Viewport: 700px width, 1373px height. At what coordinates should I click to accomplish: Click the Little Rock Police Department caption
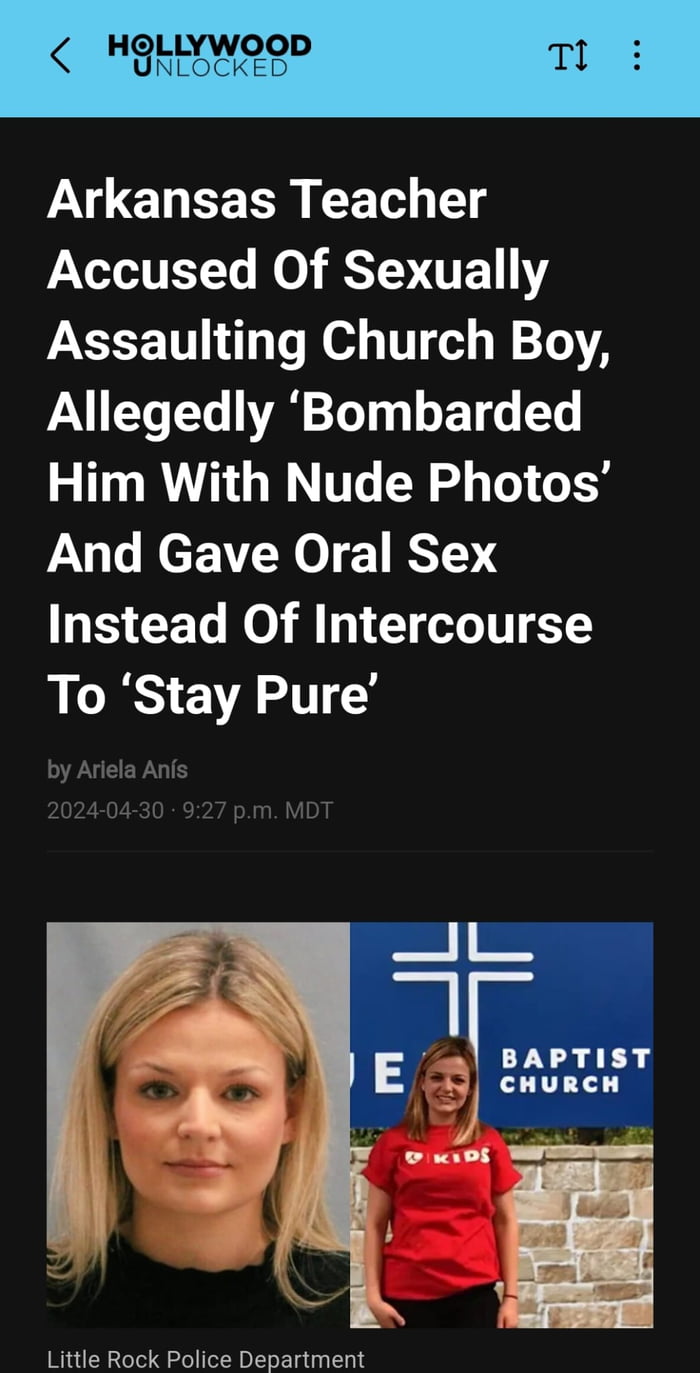click(206, 1359)
